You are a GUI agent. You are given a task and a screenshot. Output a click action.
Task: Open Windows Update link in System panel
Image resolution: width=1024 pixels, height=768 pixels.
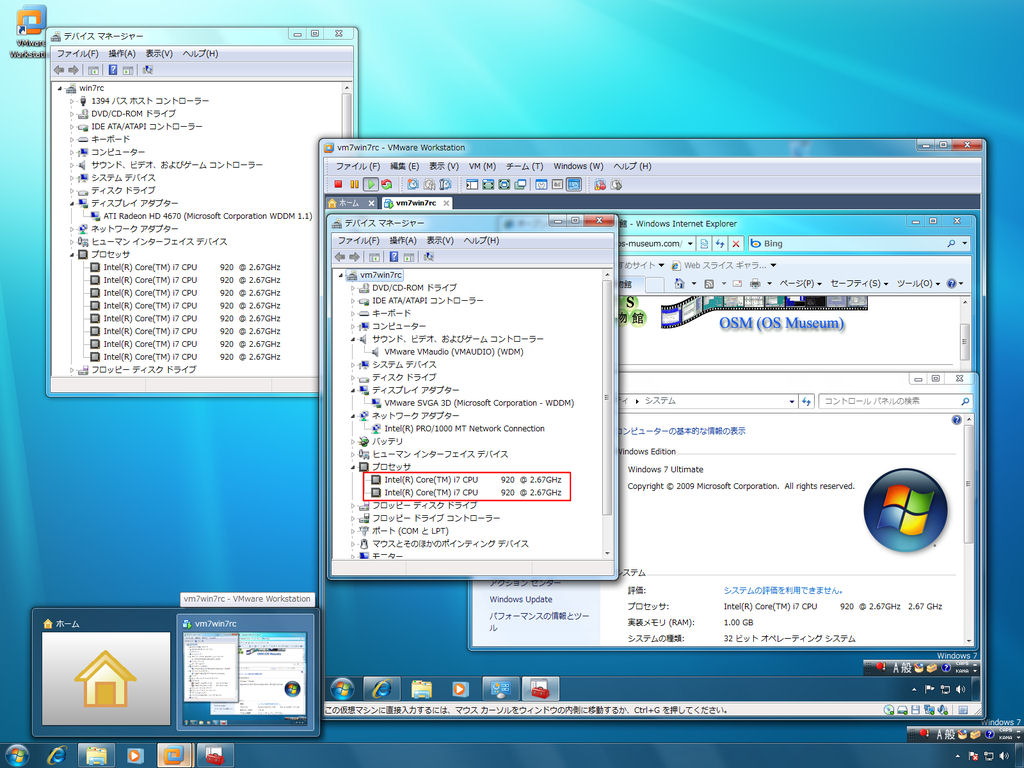(x=521, y=600)
